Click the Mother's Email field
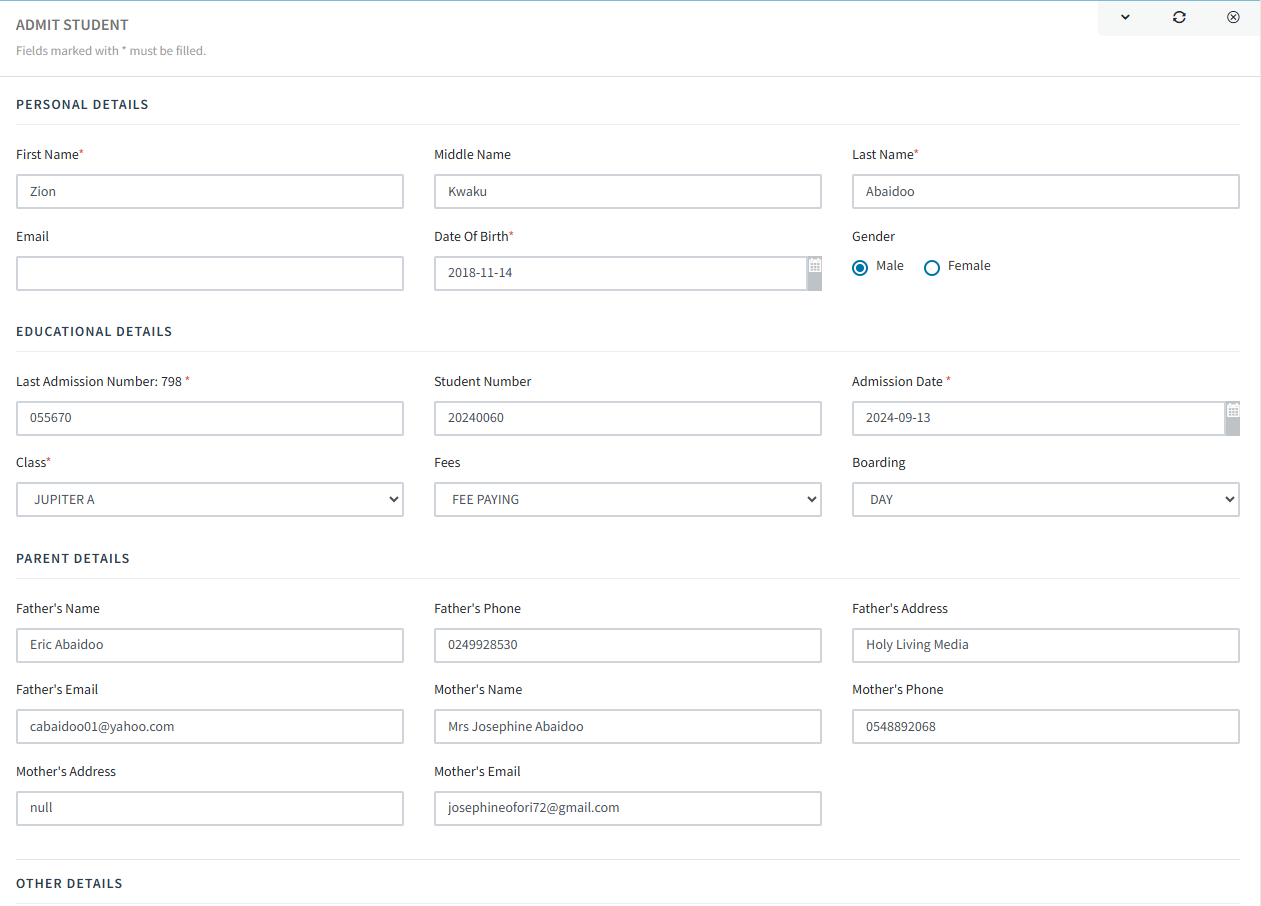1261x906 pixels. click(x=627, y=808)
